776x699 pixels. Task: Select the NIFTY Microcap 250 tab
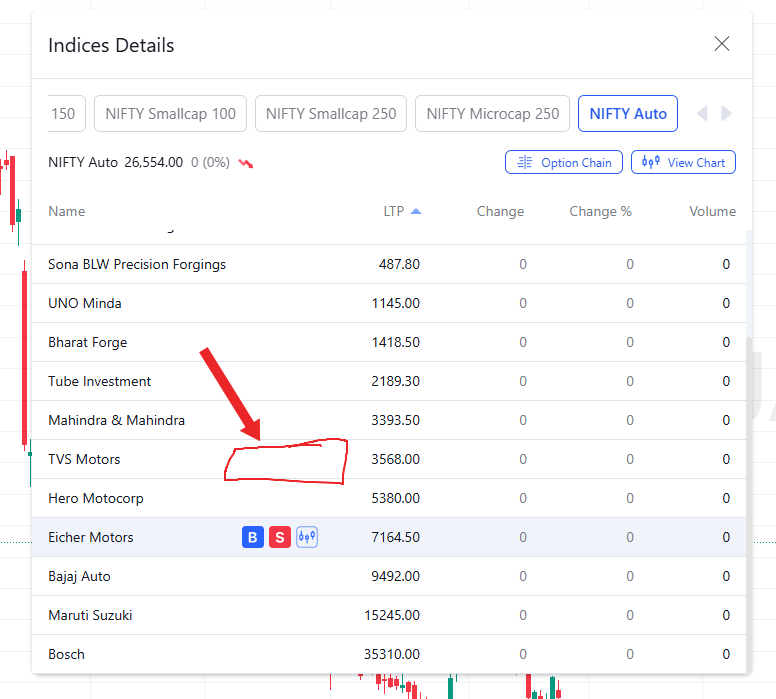pyautogui.click(x=492, y=114)
